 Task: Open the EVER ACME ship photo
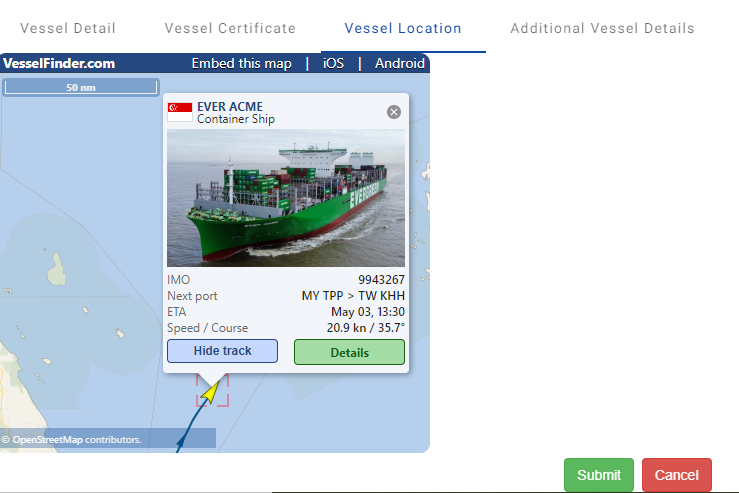pyautogui.click(x=286, y=198)
